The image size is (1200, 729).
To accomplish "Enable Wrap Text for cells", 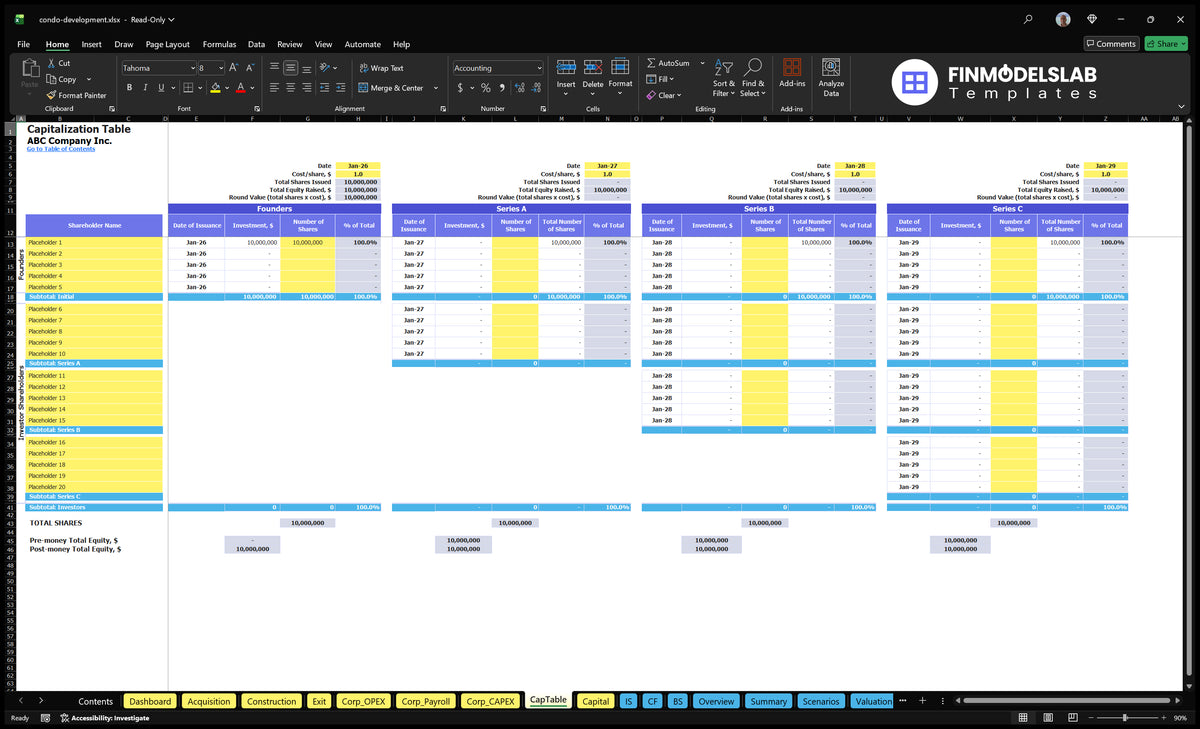I will click(381, 68).
